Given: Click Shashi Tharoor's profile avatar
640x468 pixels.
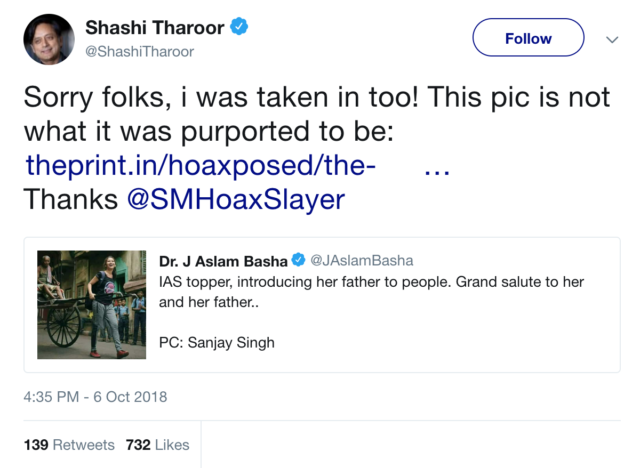Looking at the screenshot, I should [x=48, y=39].
